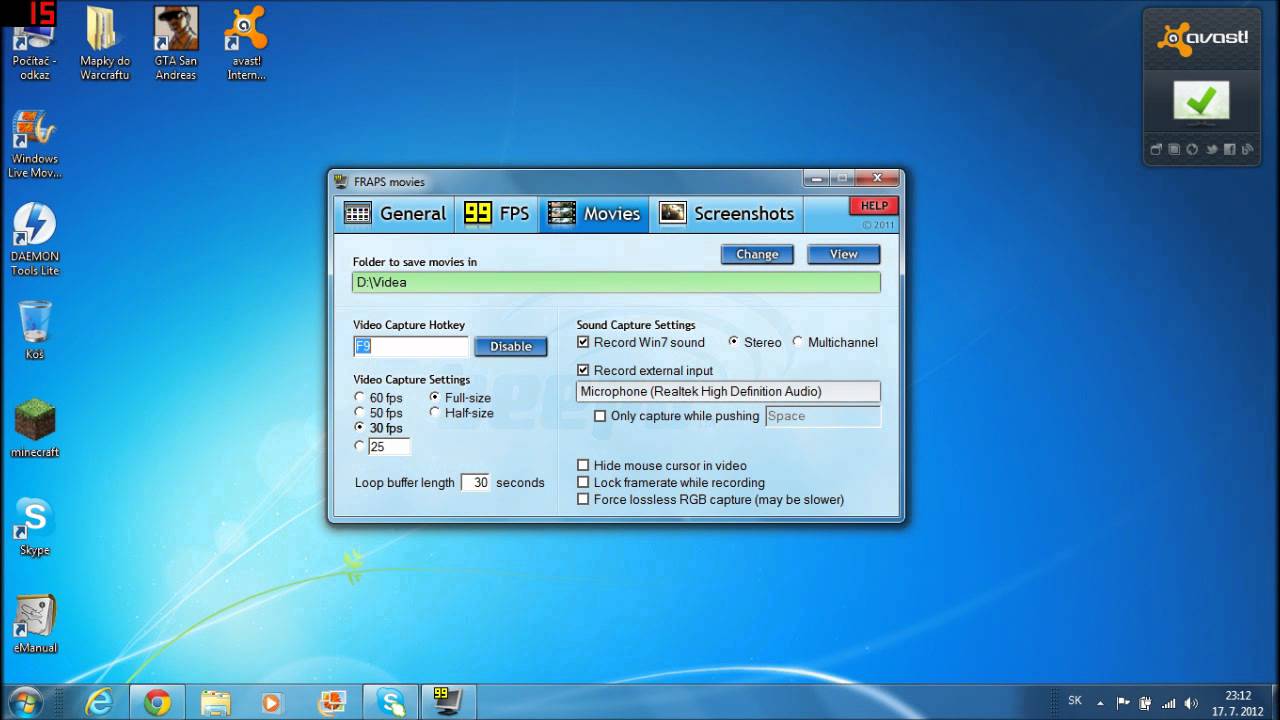Click the red HELP button
1280x720 pixels.
click(874, 205)
